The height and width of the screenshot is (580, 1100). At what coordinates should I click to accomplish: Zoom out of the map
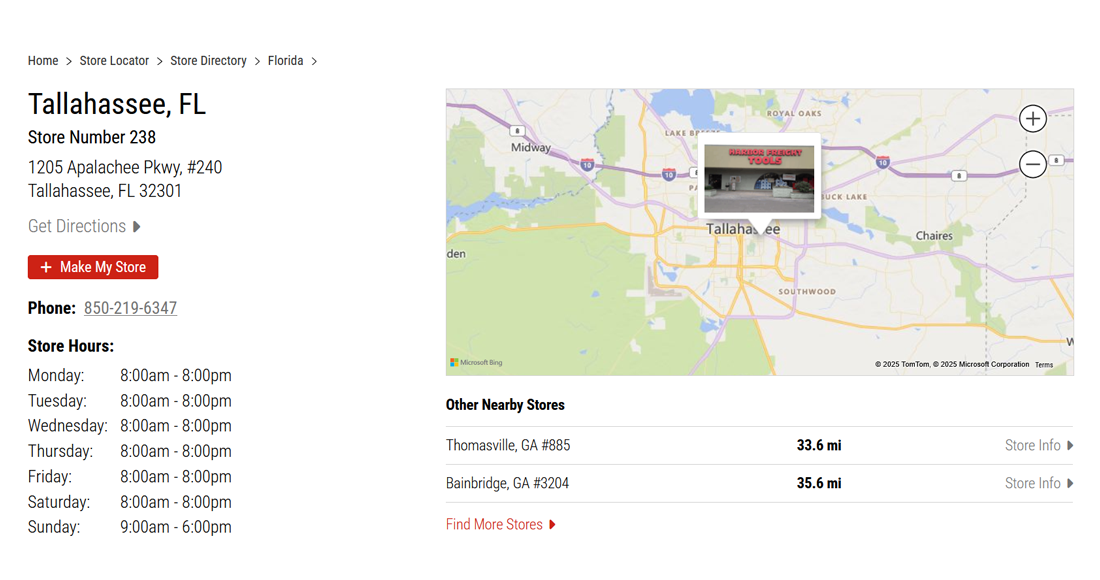(1033, 163)
